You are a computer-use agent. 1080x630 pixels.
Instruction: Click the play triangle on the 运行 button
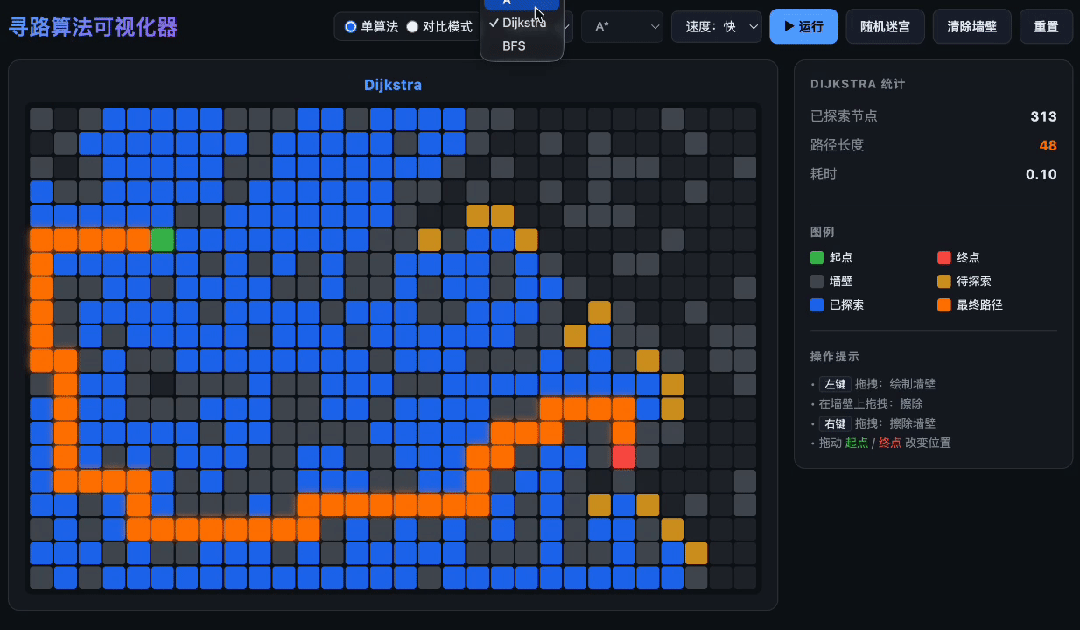tap(789, 26)
